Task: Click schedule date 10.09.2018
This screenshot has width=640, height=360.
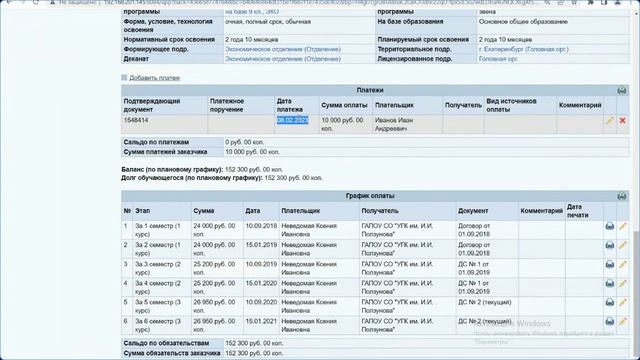Action: (x=261, y=225)
